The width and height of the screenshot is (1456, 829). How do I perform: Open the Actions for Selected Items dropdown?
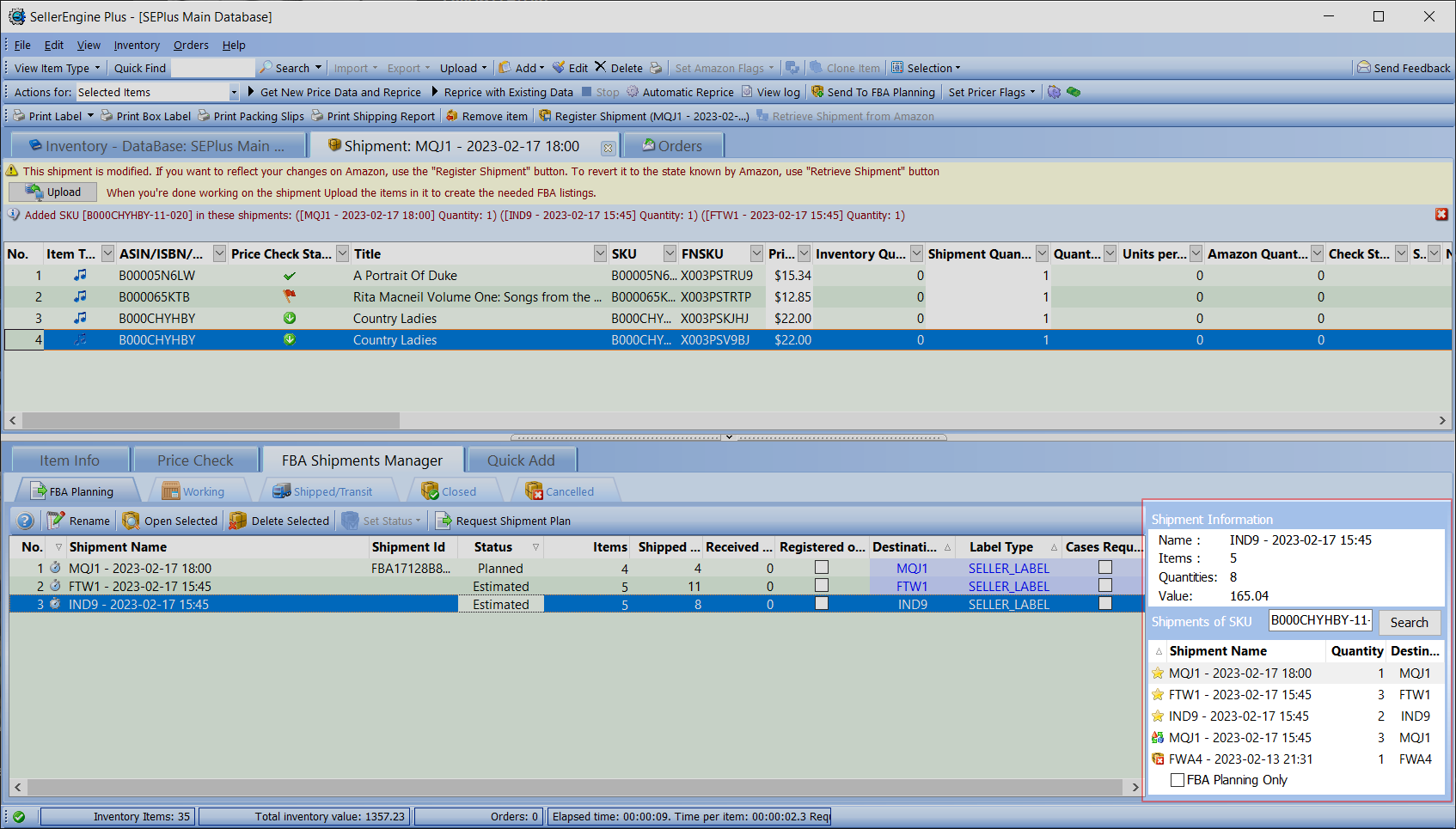point(233,92)
